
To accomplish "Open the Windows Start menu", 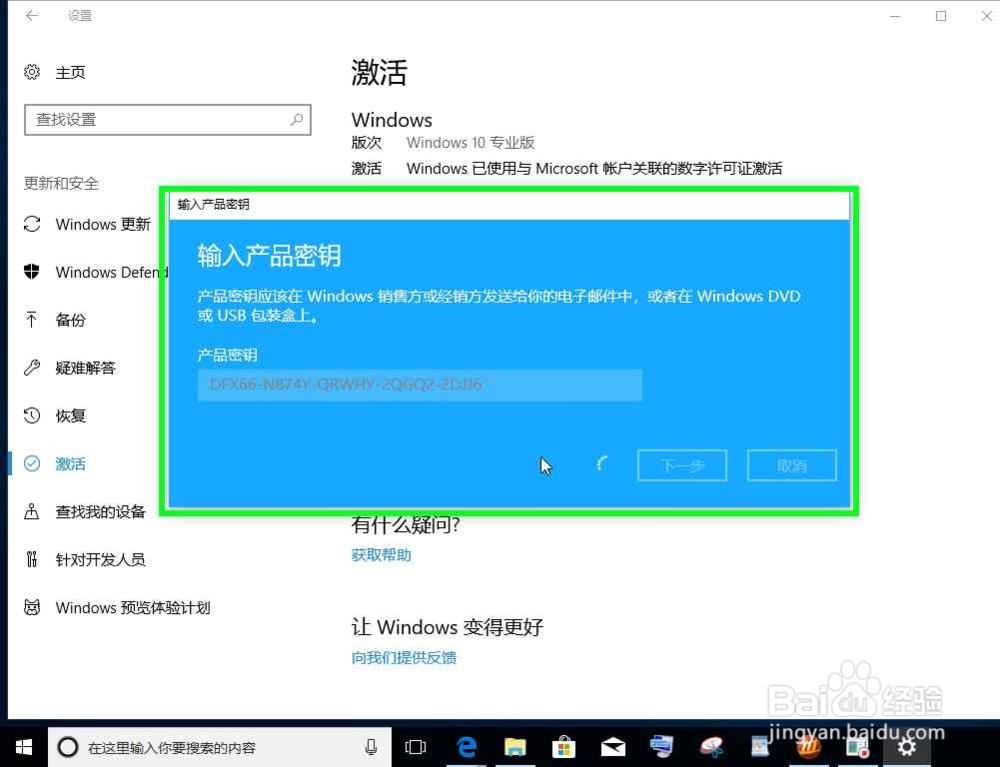I will coord(24,747).
